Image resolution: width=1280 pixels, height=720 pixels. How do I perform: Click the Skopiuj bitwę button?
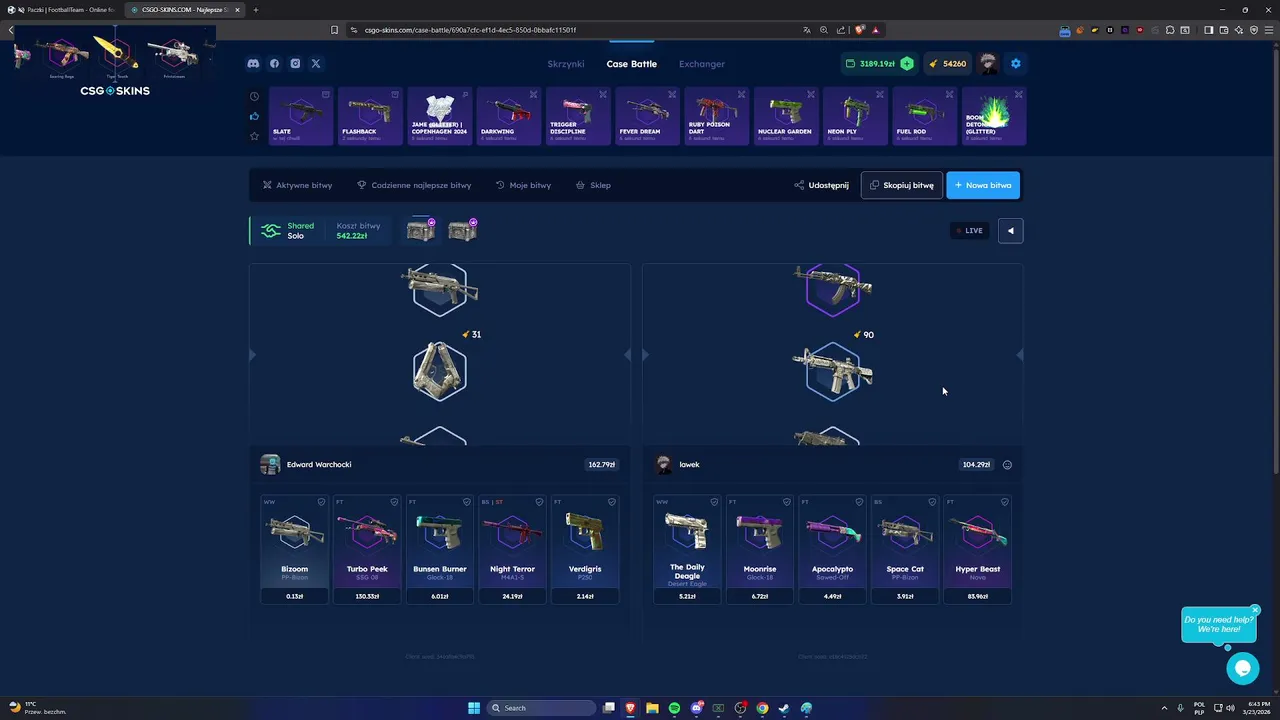click(901, 185)
